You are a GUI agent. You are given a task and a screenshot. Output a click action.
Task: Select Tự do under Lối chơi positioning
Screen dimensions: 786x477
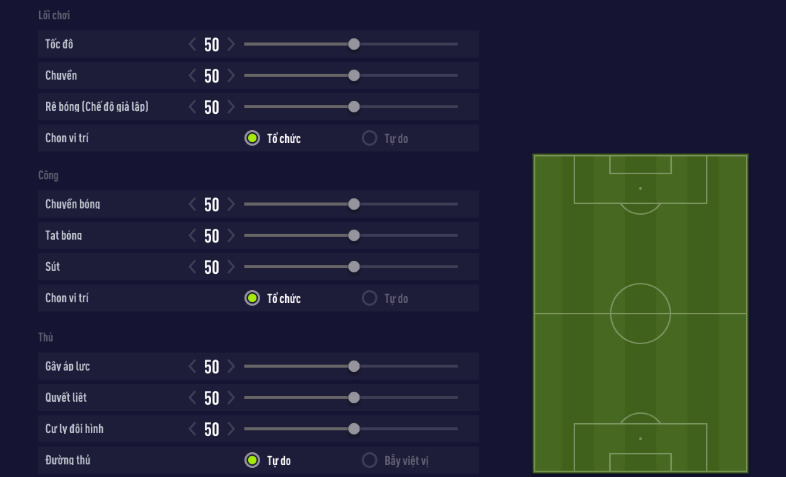(x=369, y=138)
